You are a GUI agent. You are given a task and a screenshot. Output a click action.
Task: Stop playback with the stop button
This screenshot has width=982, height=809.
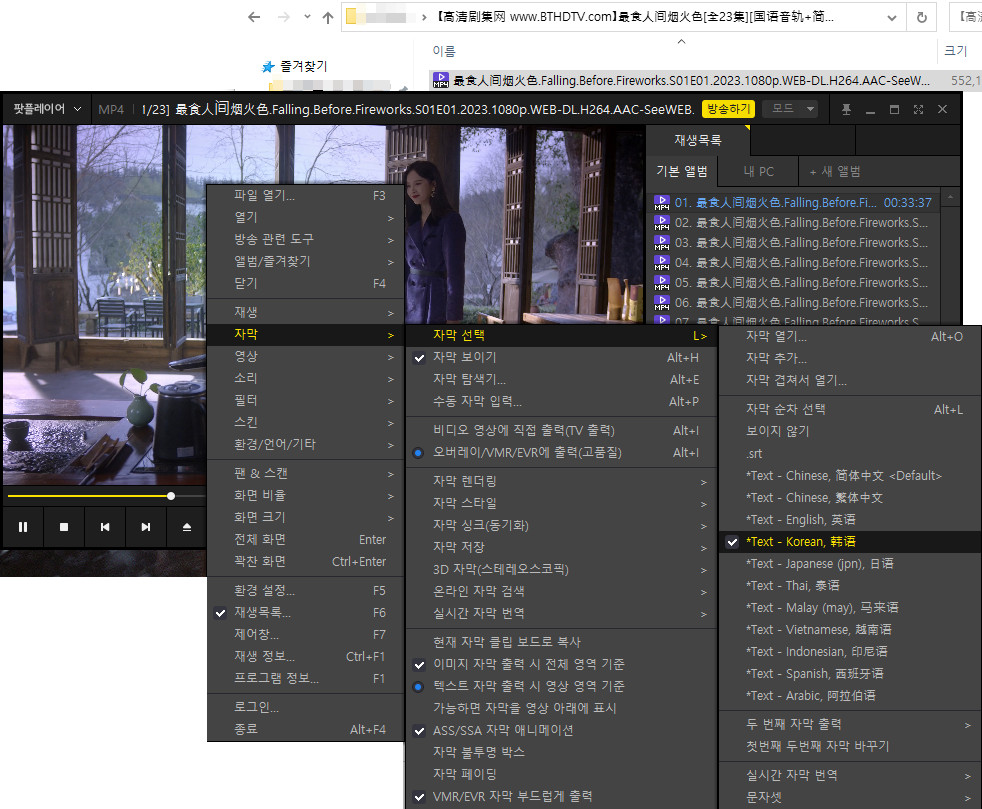(x=64, y=527)
